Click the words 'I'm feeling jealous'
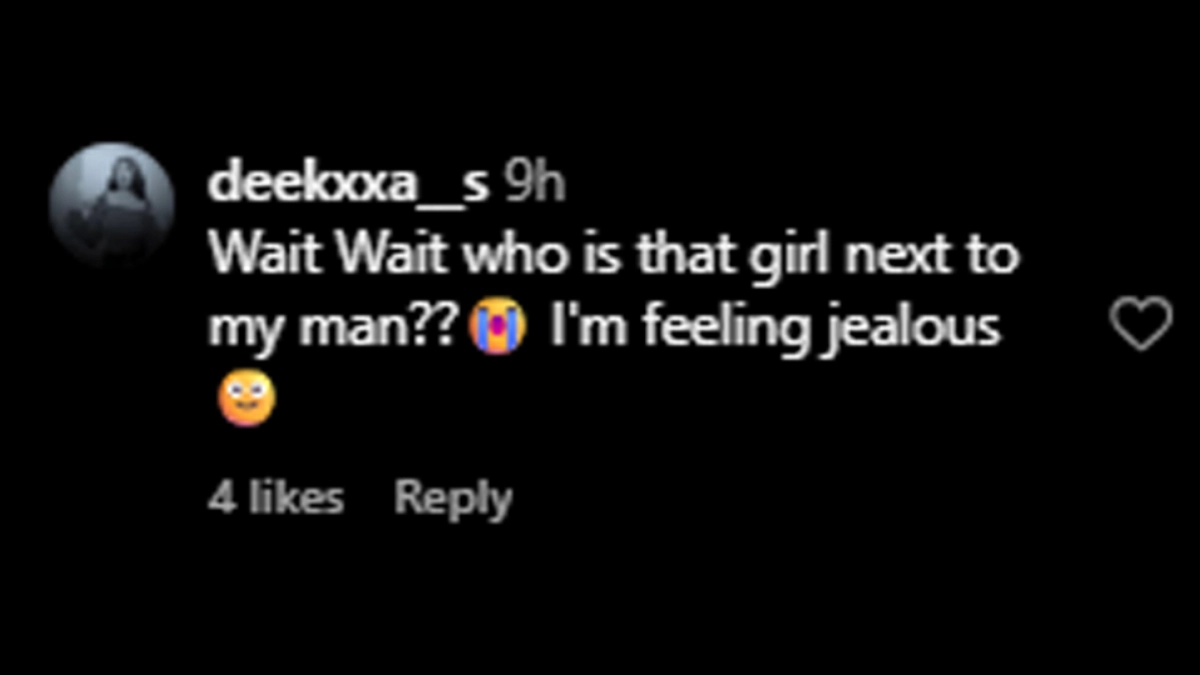This screenshot has height=675, width=1200. coord(775,330)
